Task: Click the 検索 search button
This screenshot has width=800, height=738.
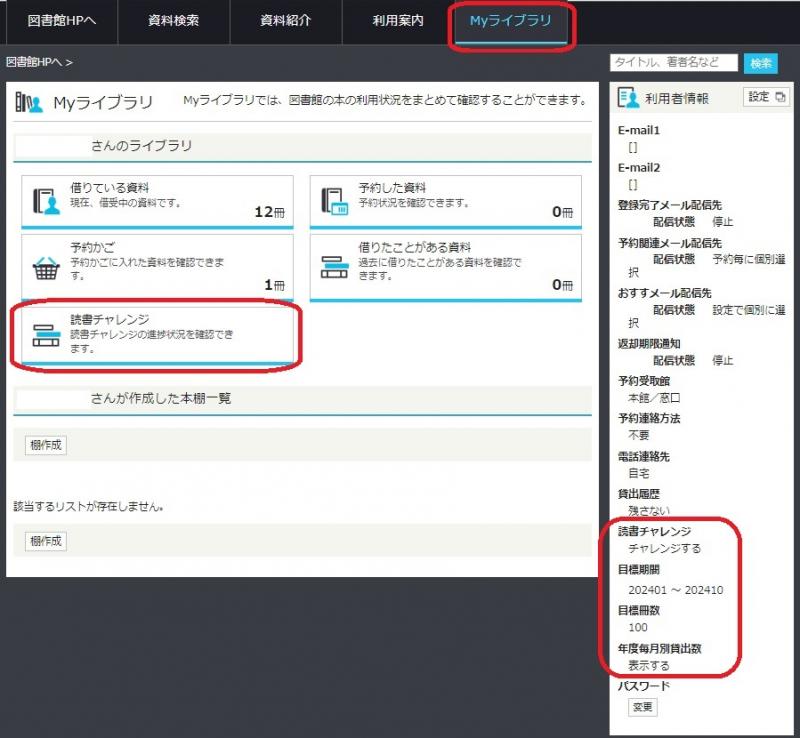Action: pos(760,63)
